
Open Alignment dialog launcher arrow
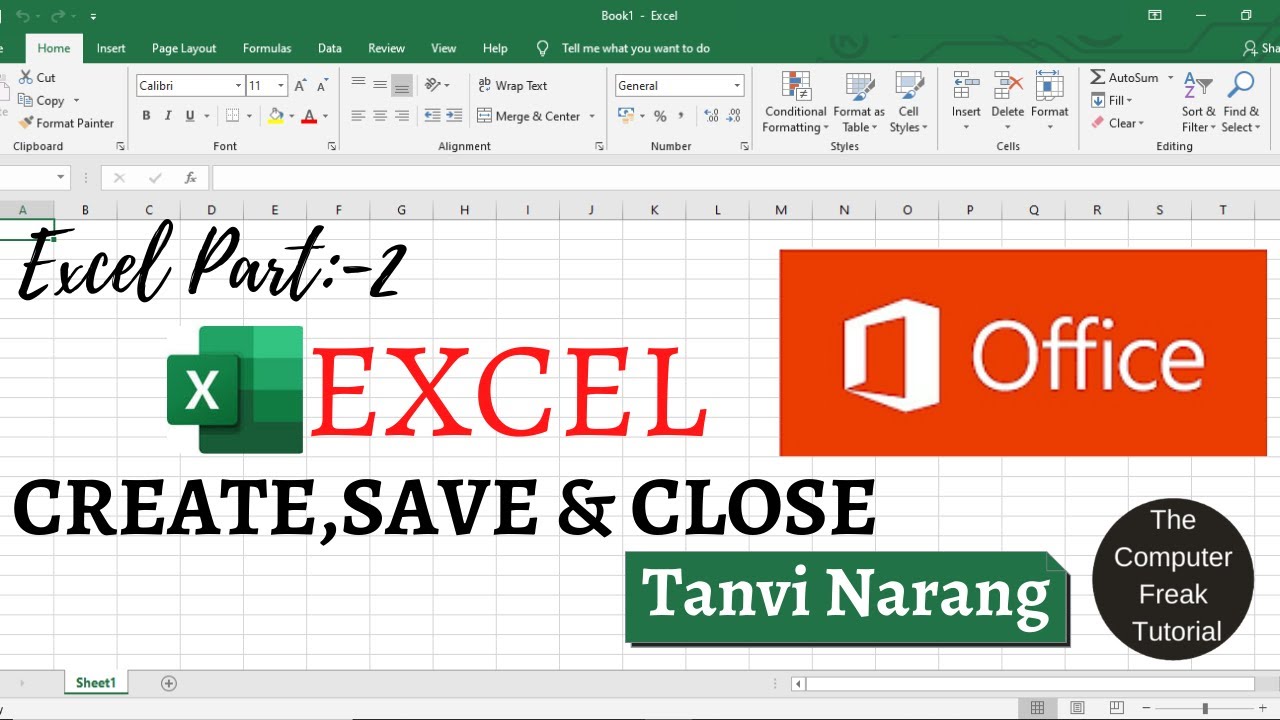point(599,146)
